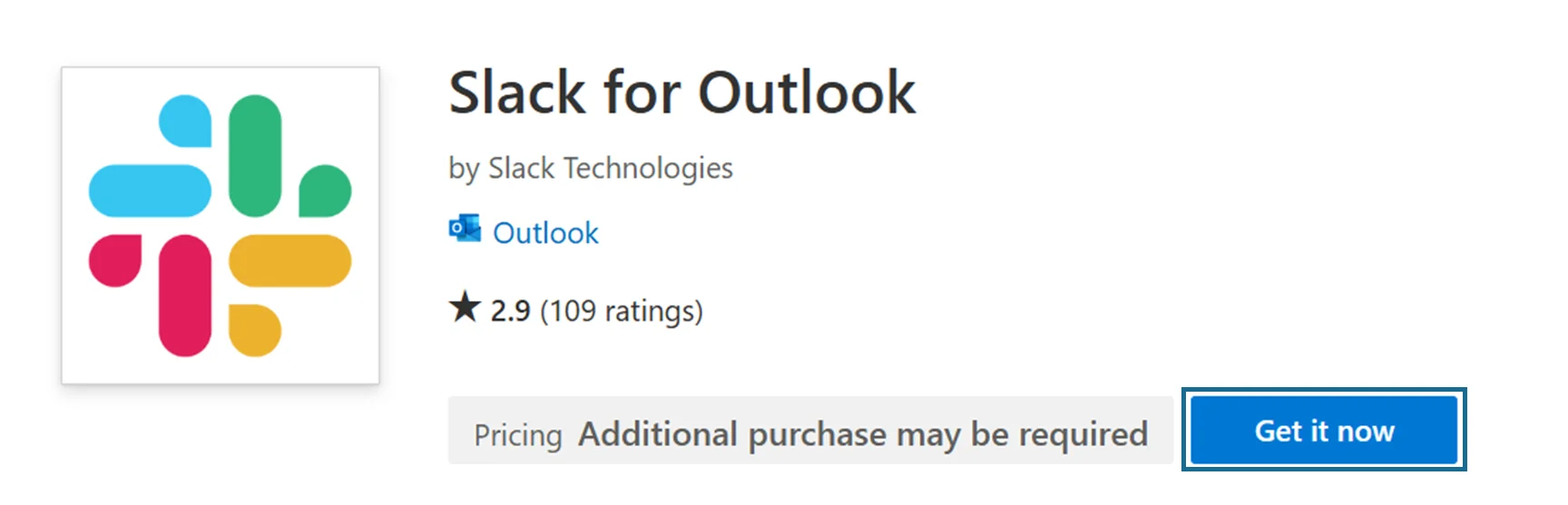The image size is (1568, 505).
Task: Click the word Slack in the app title
Action: coord(517,92)
